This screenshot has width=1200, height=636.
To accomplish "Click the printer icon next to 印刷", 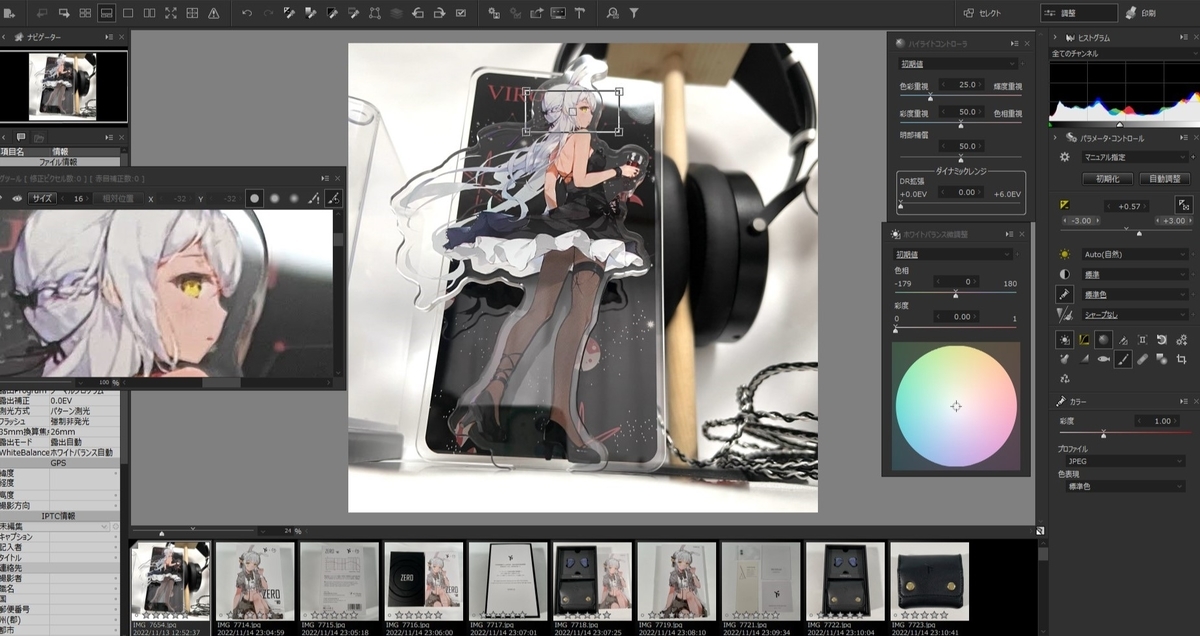I will tap(1130, 13).
